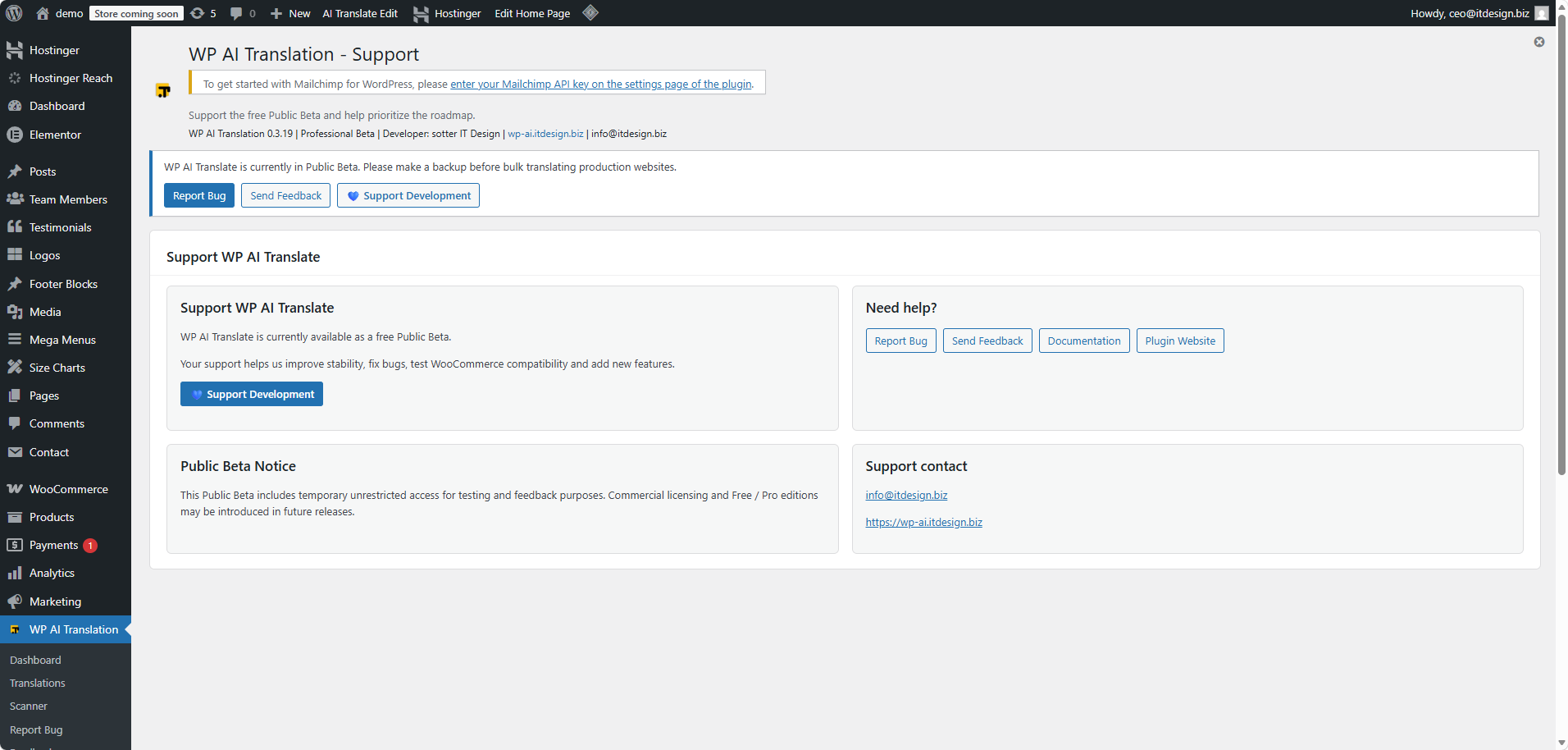Click Send Feedback under Need help
The width and height of the screenshot is (1568, 750).
[987, 341]
